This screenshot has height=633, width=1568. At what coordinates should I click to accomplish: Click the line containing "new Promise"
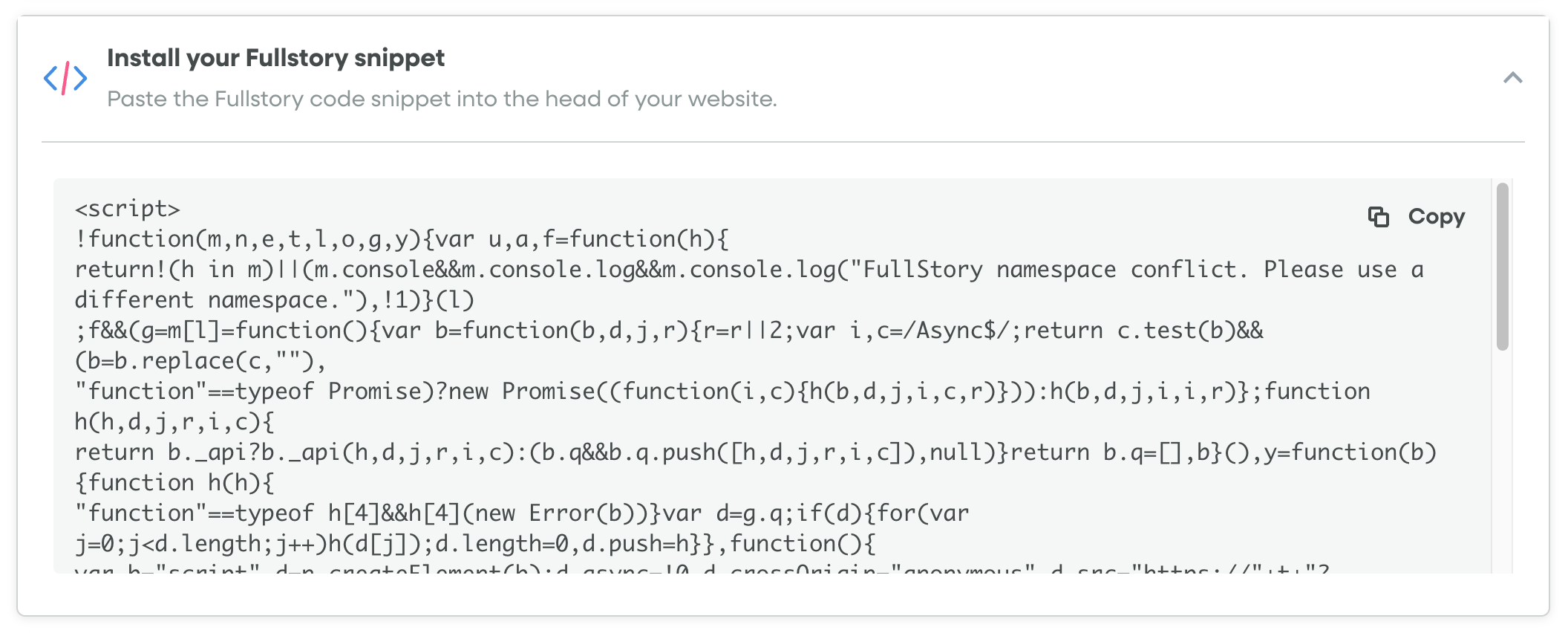coord(722,392)
